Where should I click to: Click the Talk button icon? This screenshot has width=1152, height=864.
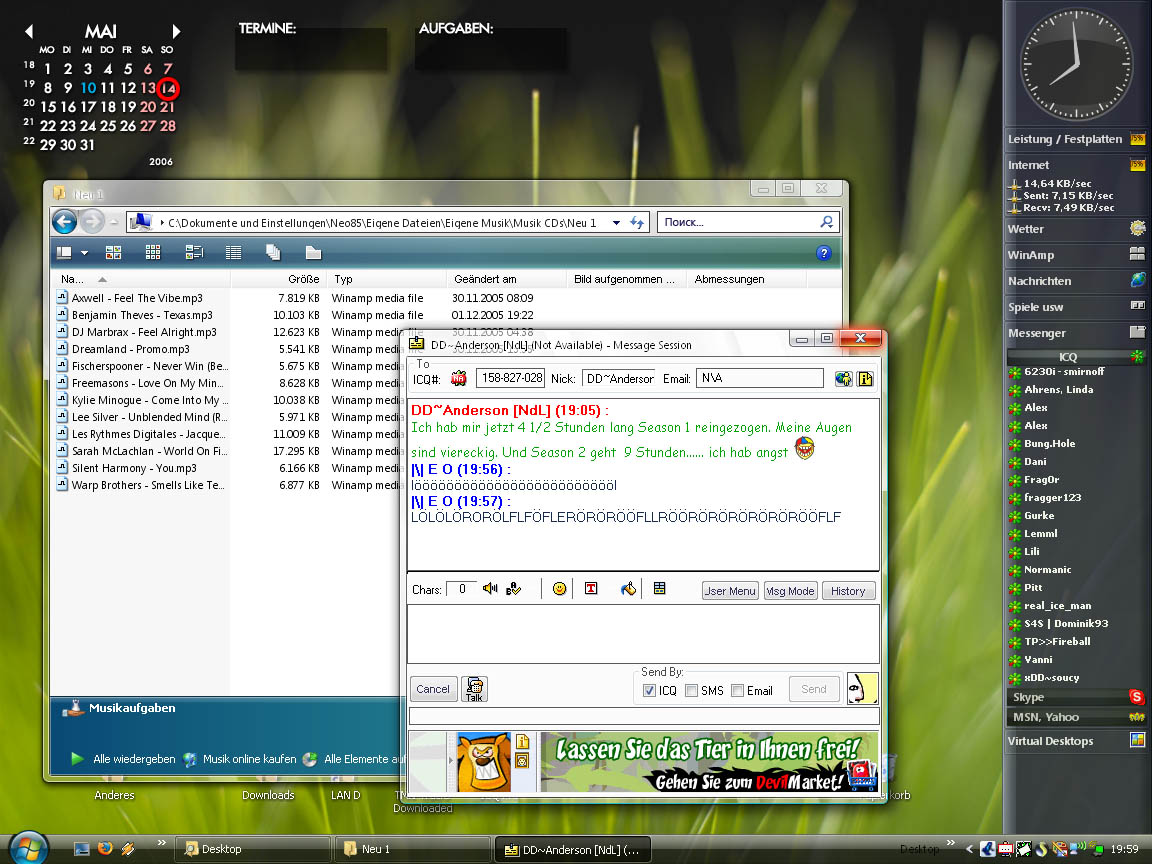pyautogui.click(x=474, y=689)
